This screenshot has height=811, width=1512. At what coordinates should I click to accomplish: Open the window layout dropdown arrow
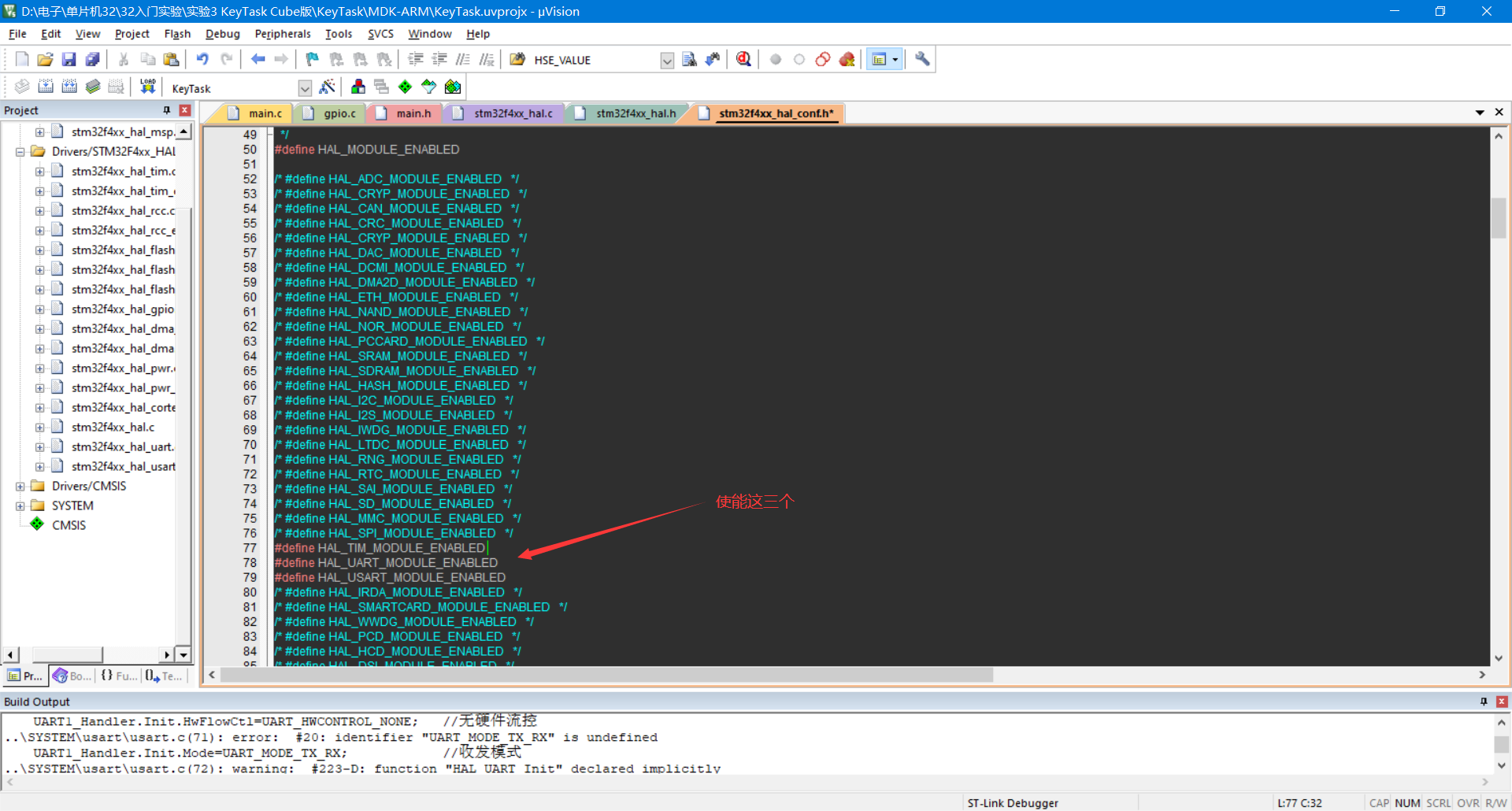point(895,59)
